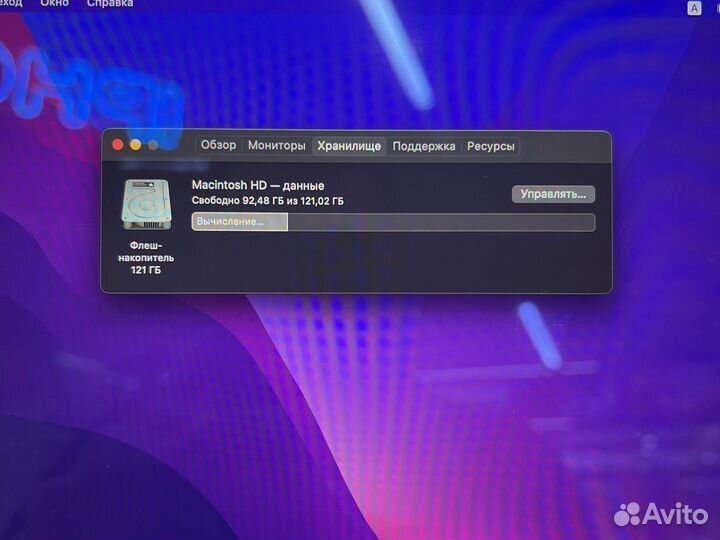Image resolution: width=720 pixels, height=540 pixels.
Task: Click the empty free-space part of storage bar
Action: [440, 222]
